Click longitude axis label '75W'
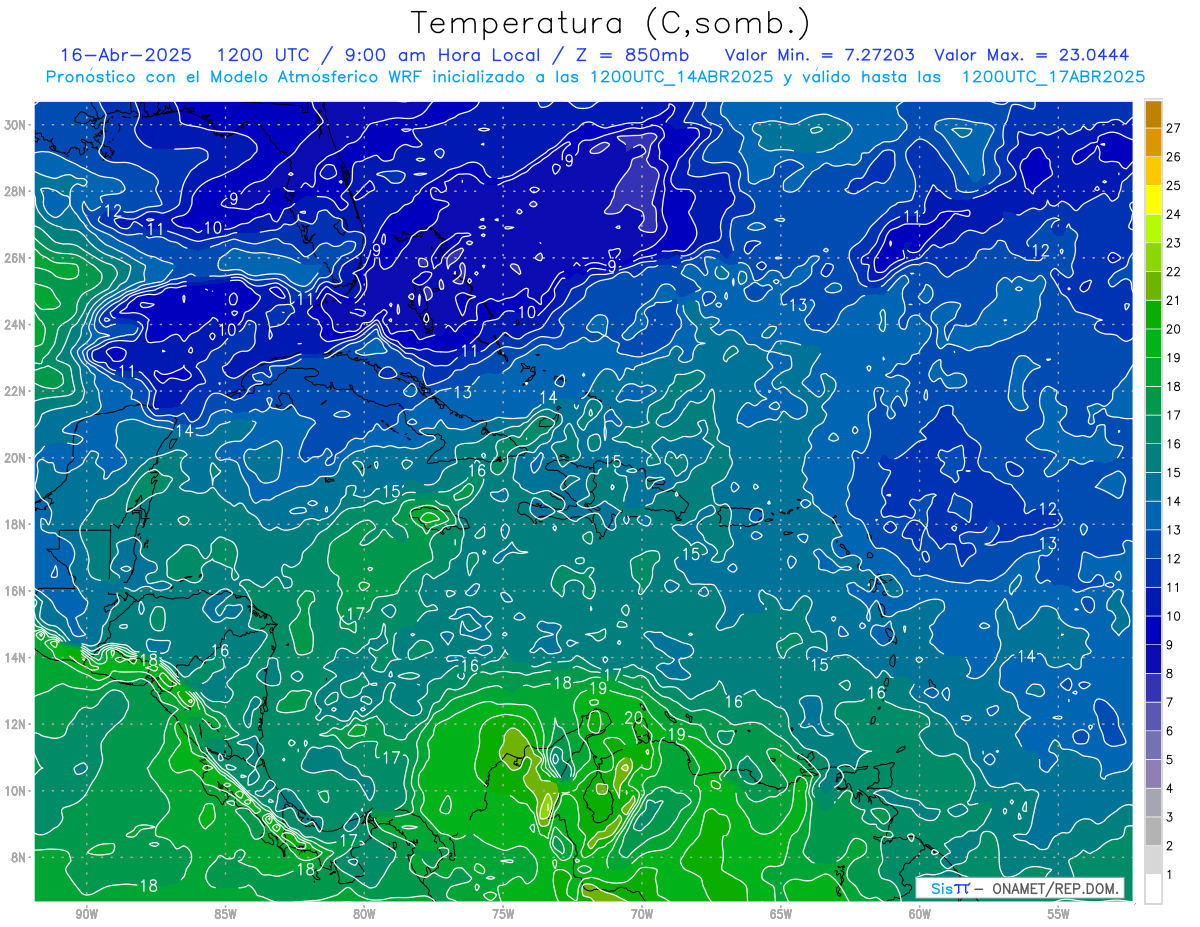This screenshot has width=1200, height=927. coord(503,914)
